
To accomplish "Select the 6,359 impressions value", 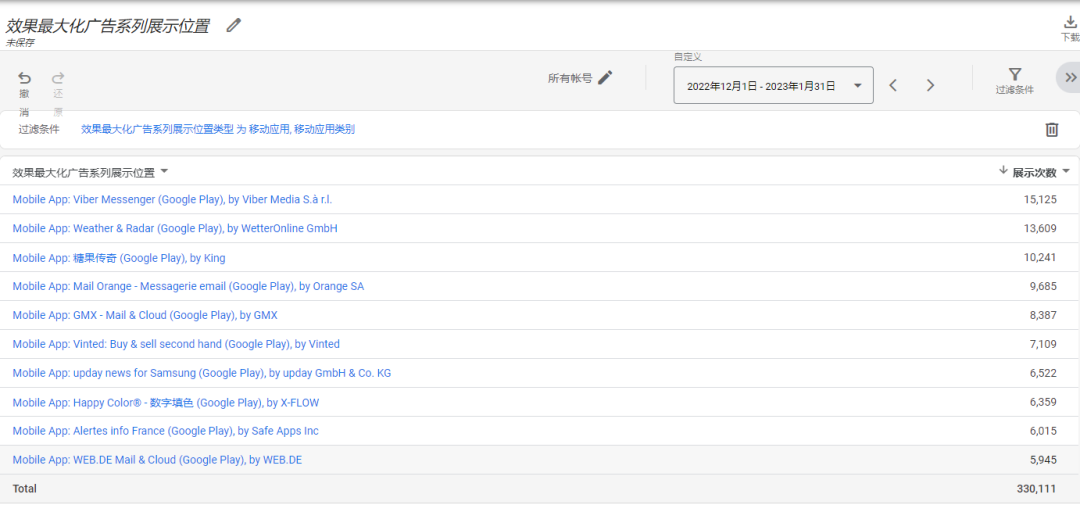I will pyautogui.click(x=1043, y=402).
